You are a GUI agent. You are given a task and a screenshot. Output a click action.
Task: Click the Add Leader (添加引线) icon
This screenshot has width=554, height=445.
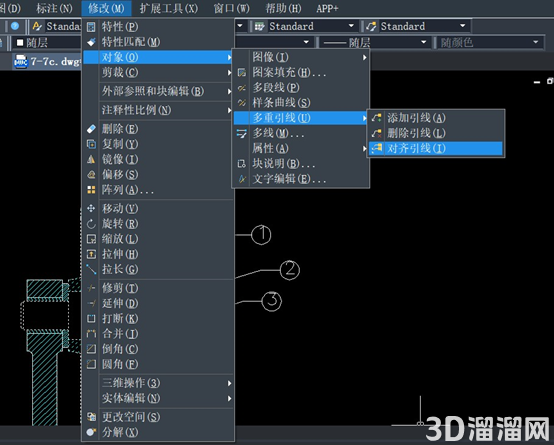pos(377,118)
